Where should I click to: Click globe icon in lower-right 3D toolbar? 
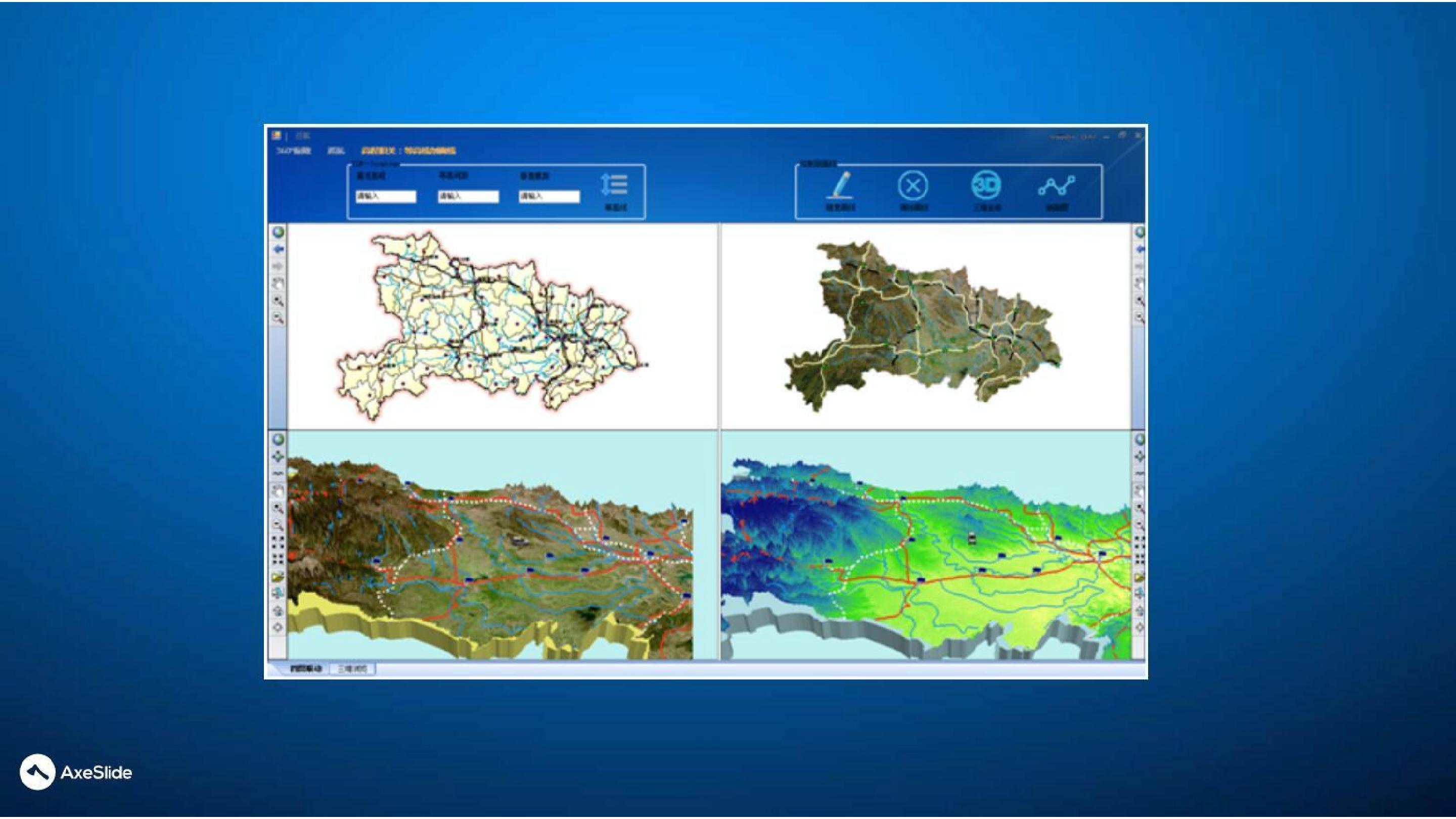coord(1140,439)
